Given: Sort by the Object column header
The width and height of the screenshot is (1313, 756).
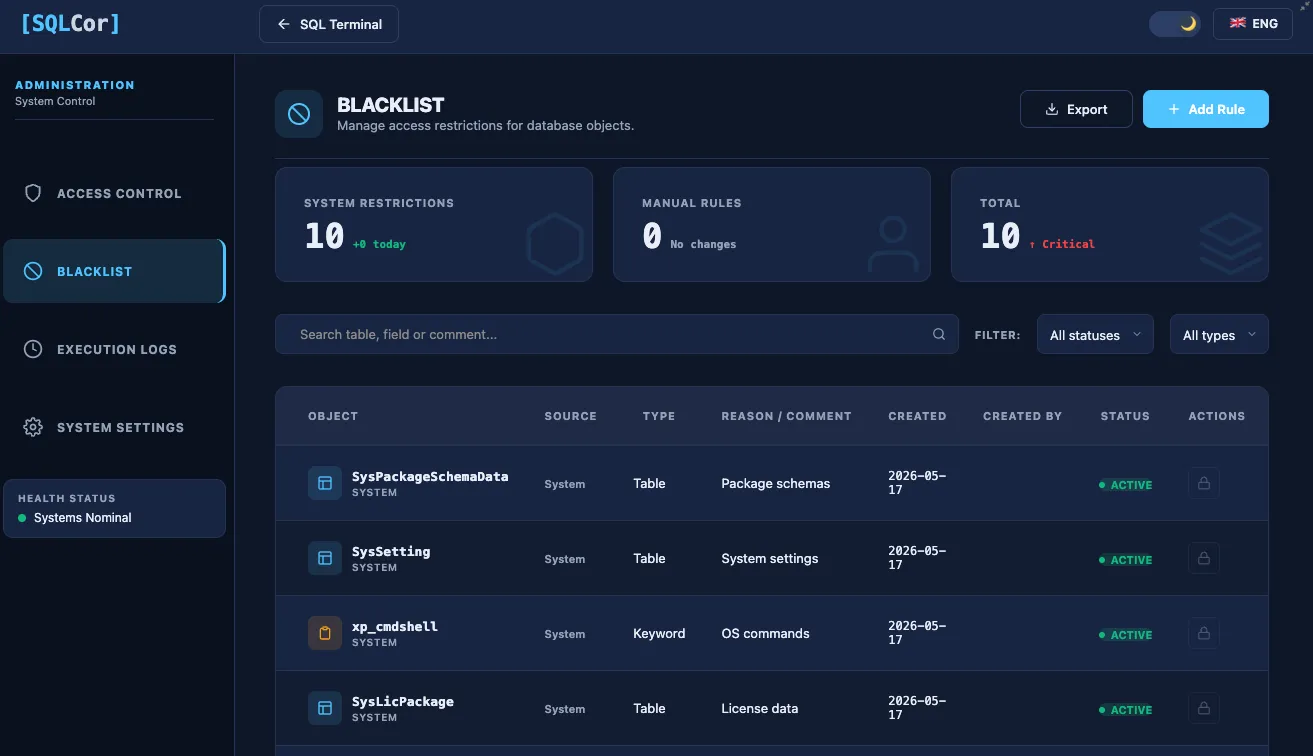Looking at the screenshot, I should (333, 416).
